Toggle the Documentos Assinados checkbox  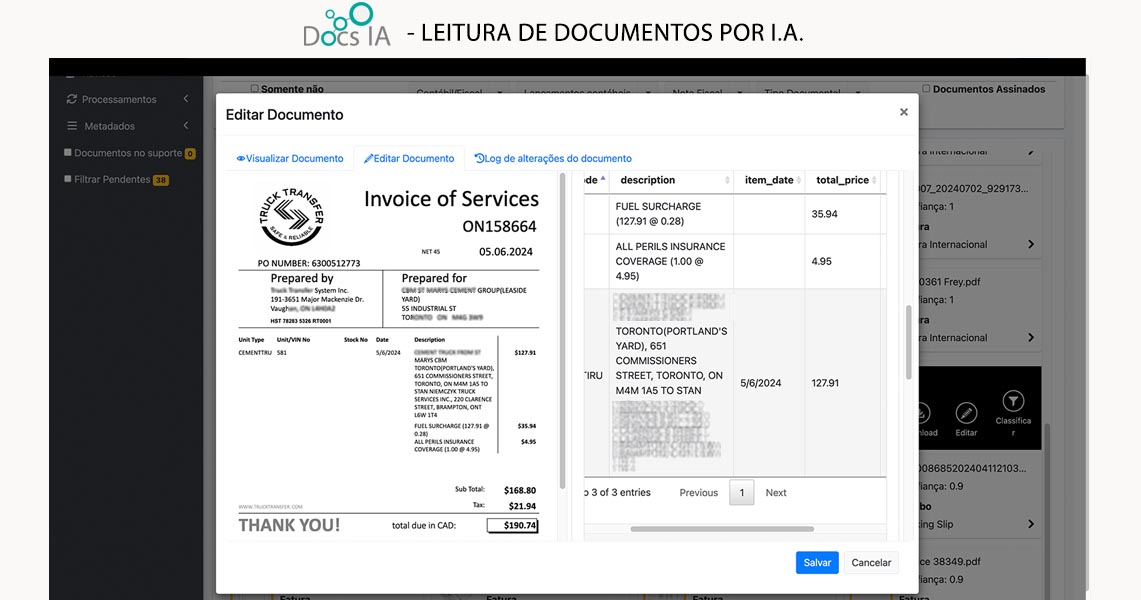click(x=926, y=89)
